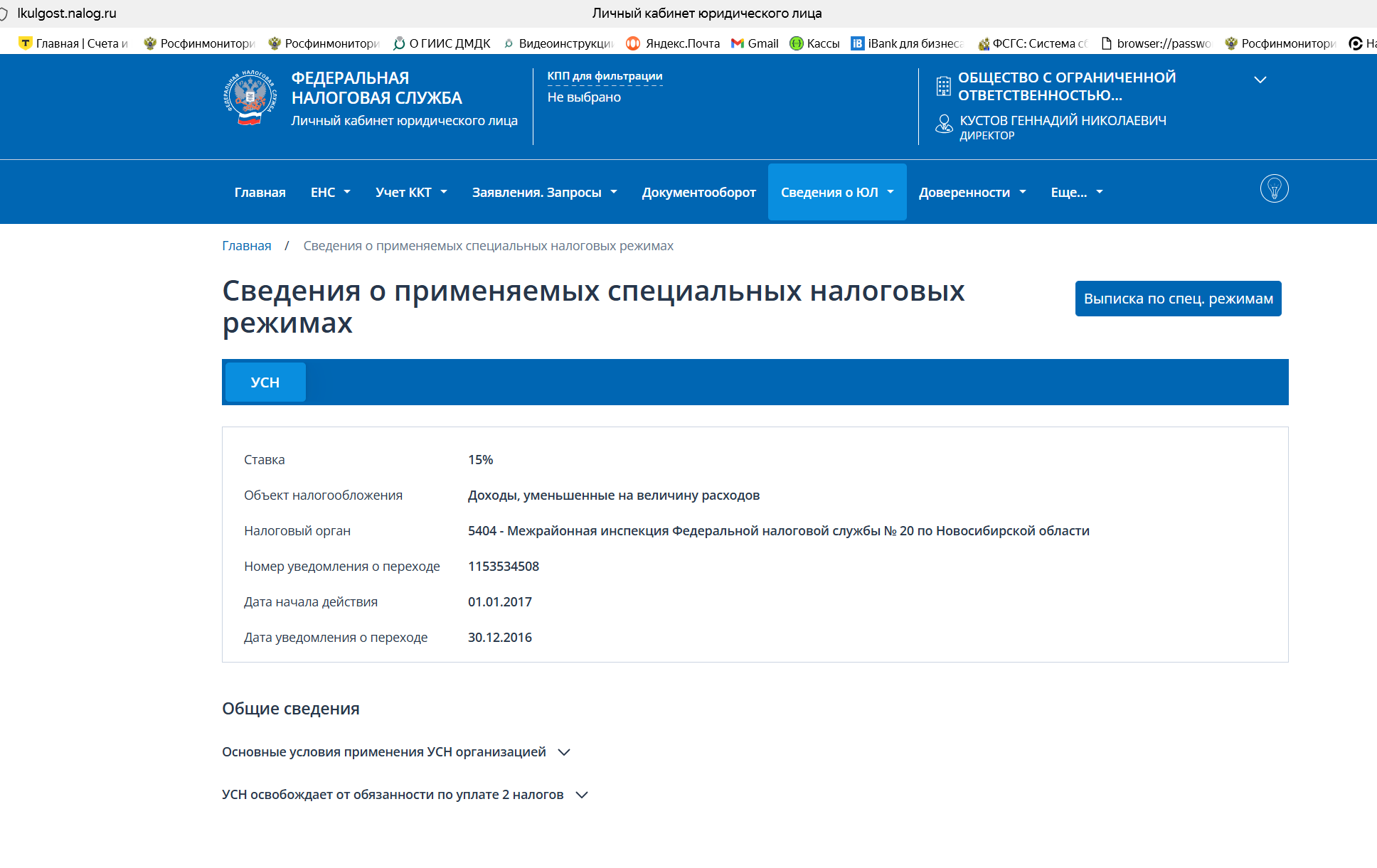Open the iBank для бизнеса bookmark
Viewport: 1377px width, 868px height.
[908, 43]
